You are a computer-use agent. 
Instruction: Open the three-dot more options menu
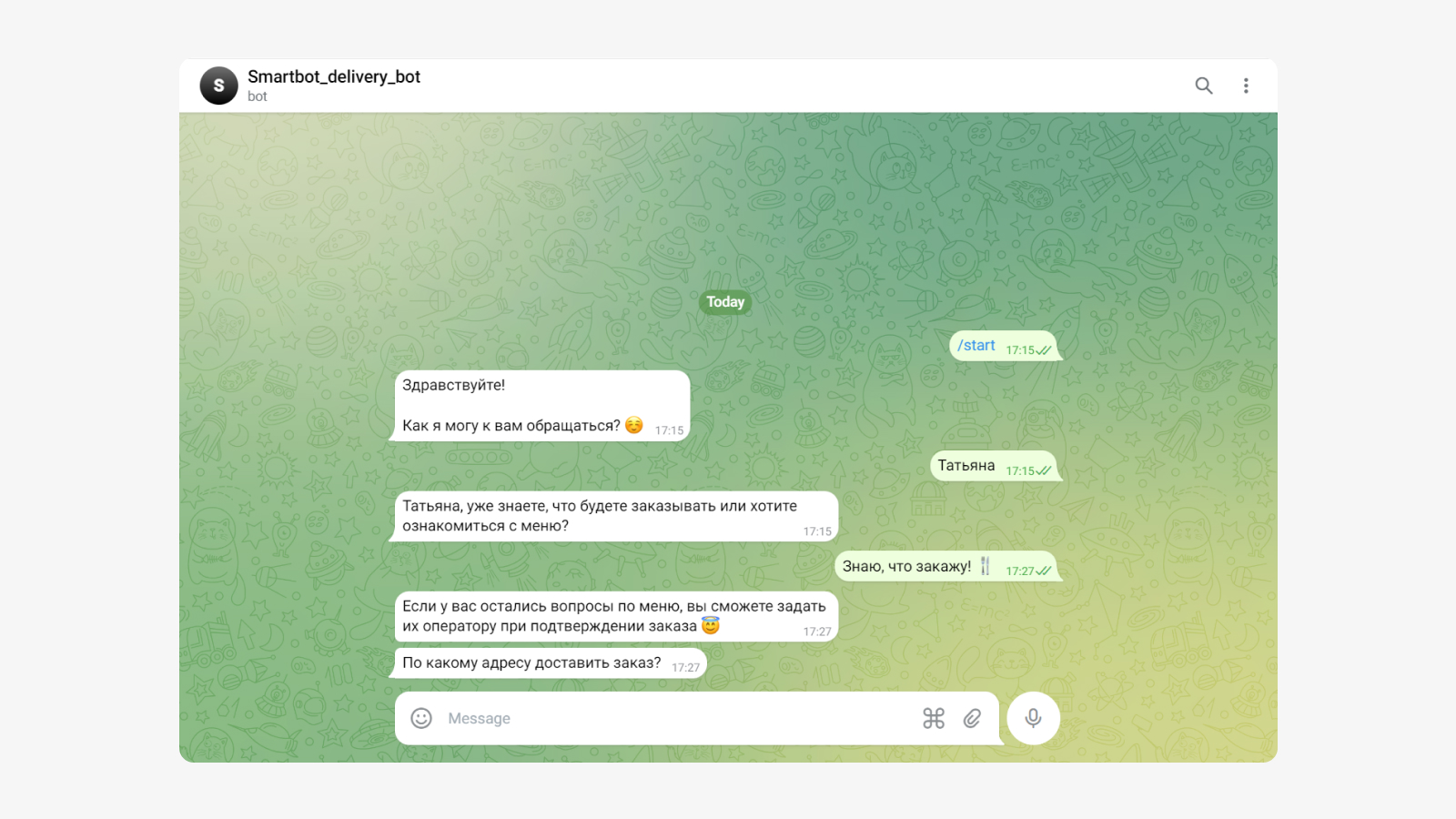[1246, 86]
